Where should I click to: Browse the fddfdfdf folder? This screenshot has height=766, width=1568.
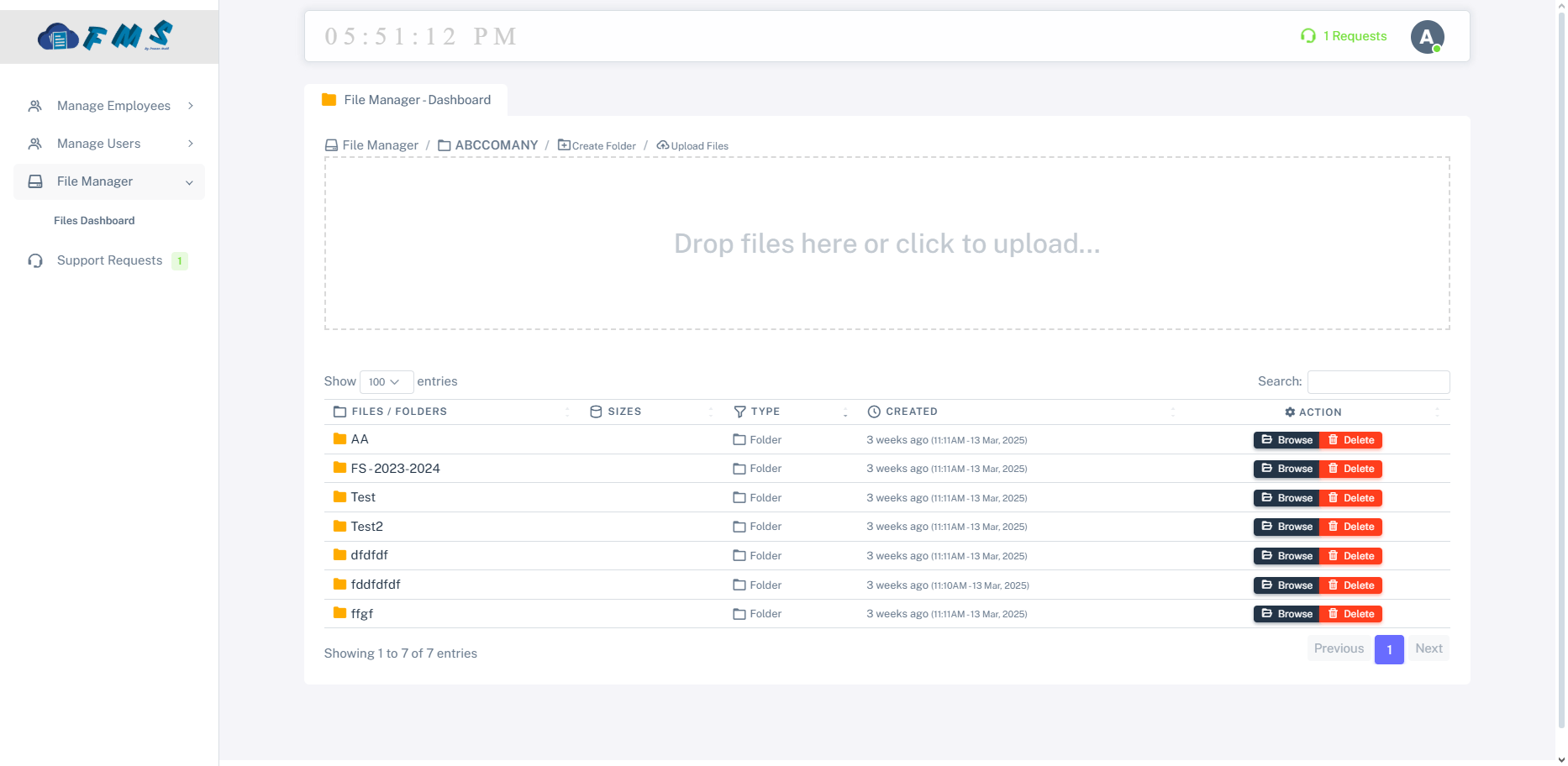[x=1286, y=585]
